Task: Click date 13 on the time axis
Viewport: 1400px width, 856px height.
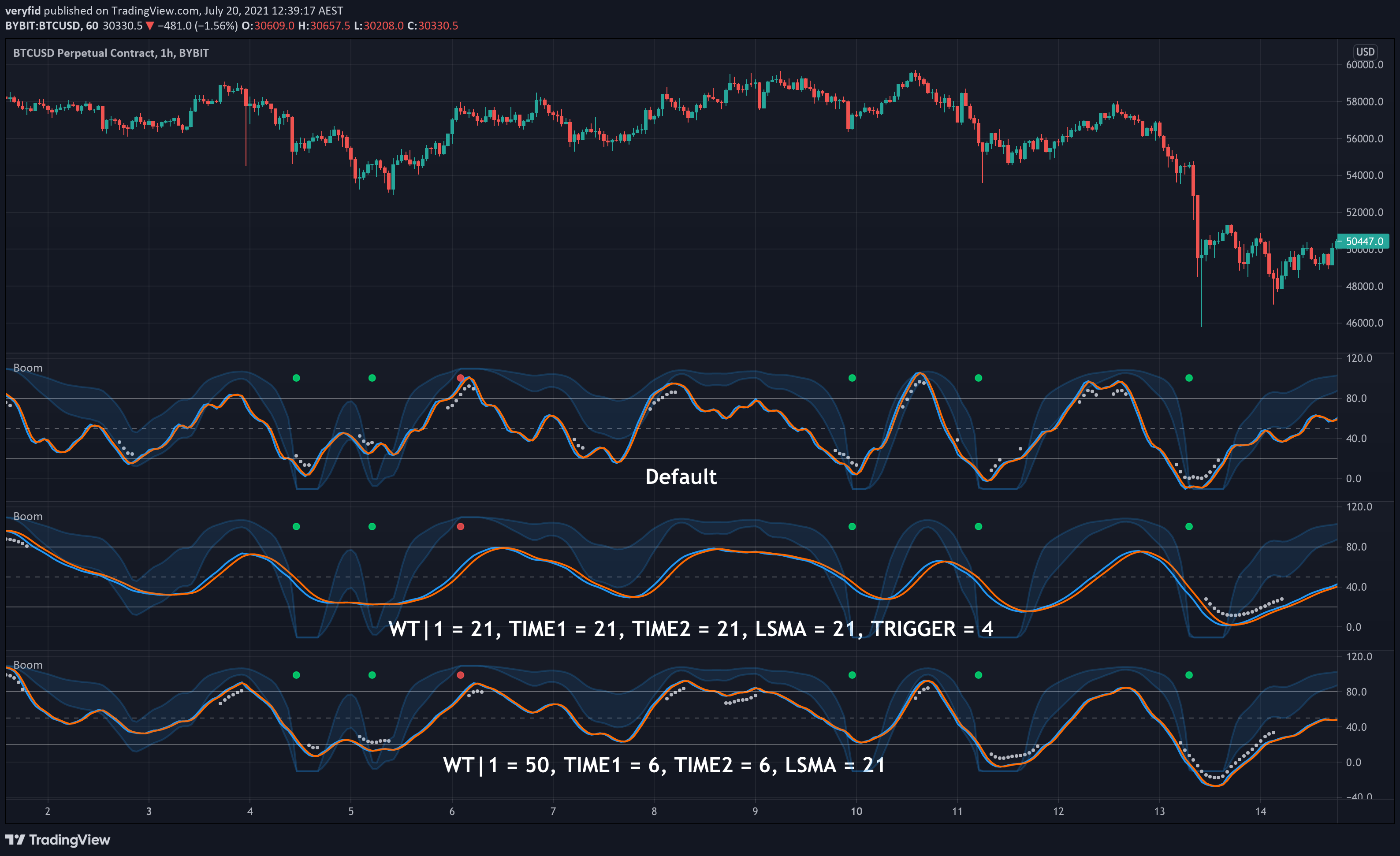Action: [1160, 811]
